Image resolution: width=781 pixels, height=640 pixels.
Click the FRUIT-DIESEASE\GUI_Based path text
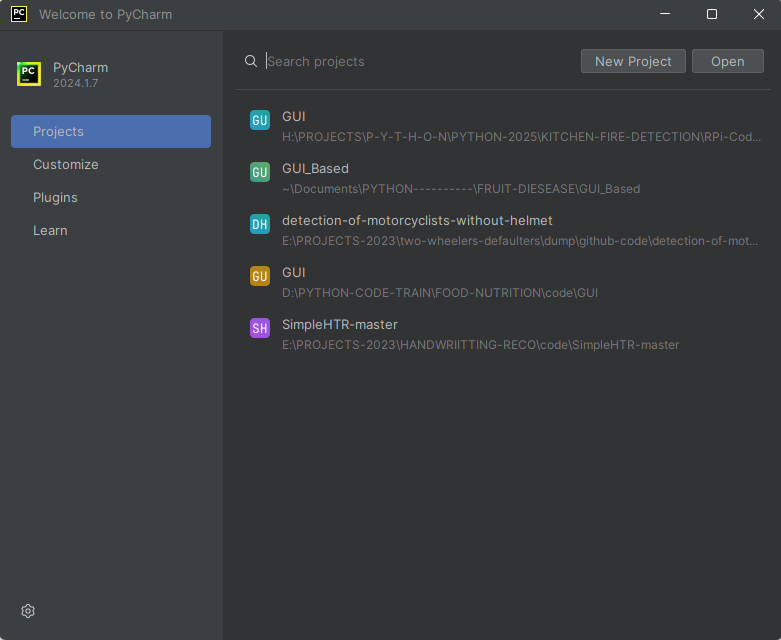[461, 189]
